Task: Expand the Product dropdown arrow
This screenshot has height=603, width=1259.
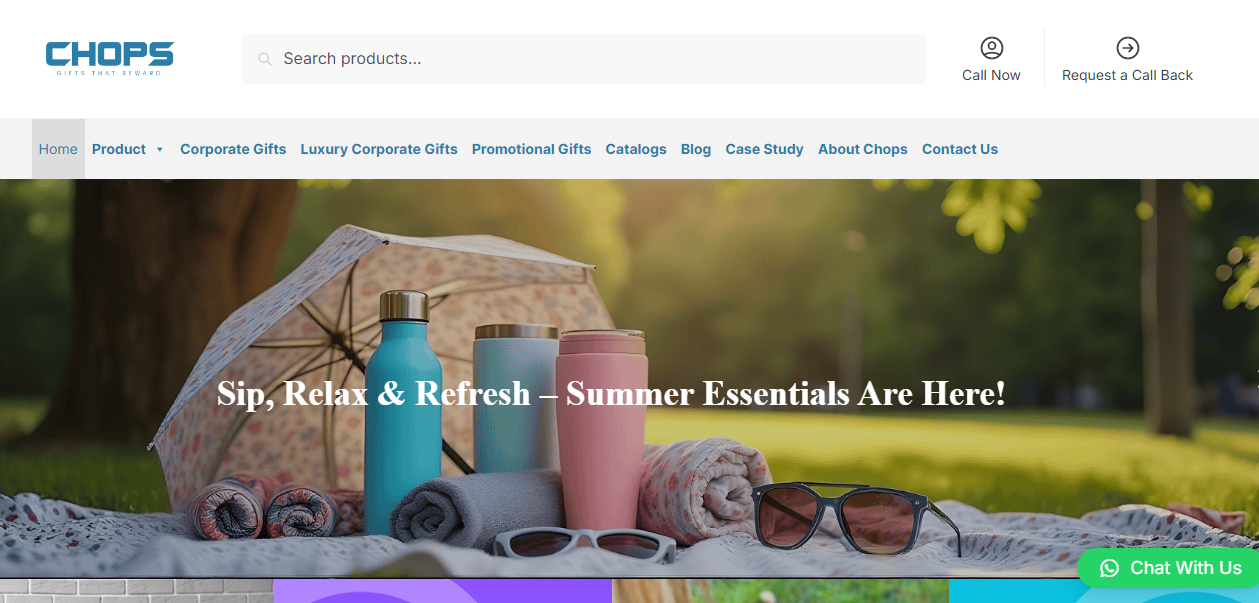Action: [x=159, y=150]
